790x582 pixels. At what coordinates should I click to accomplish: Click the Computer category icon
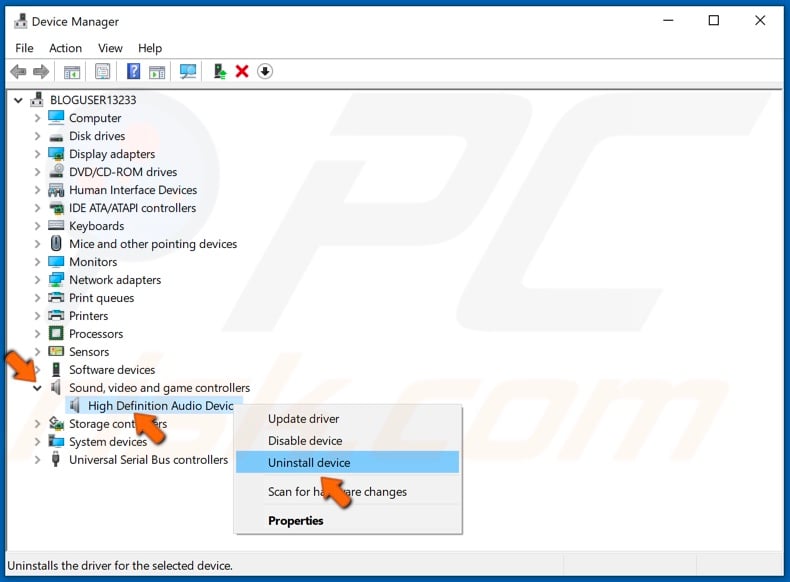(56, 117)
